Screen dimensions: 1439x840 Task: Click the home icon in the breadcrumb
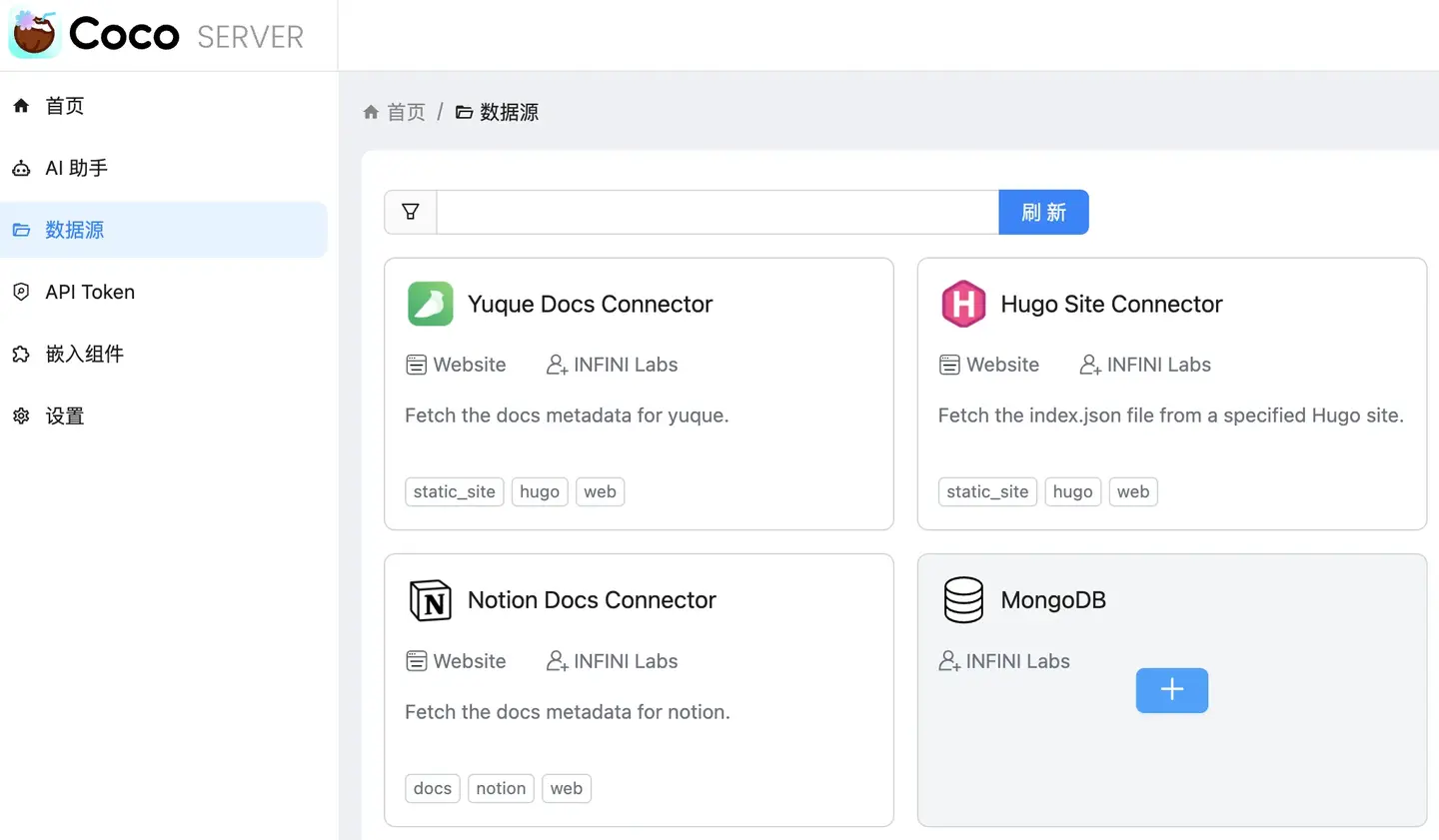click(x=371, y=112)
